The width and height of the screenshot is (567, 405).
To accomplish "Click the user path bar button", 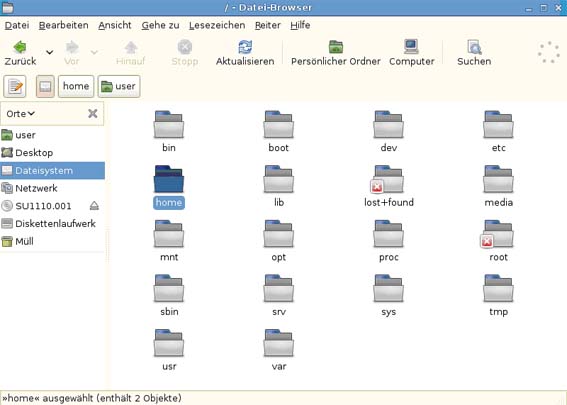I will point(119,86).
